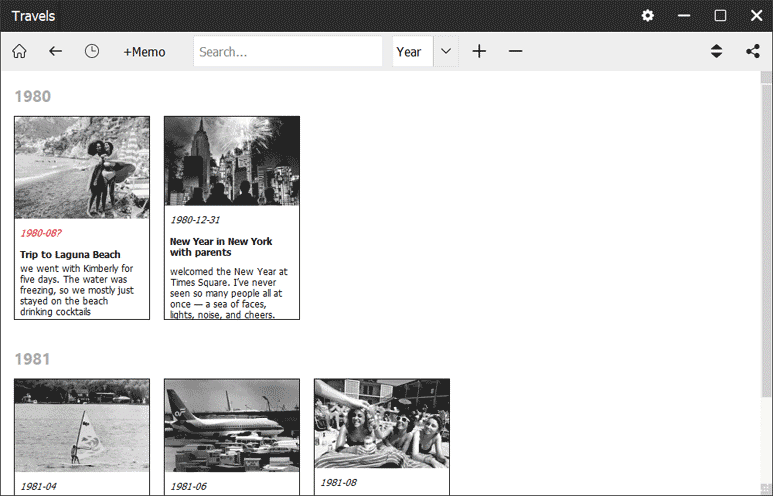Expand the Year grouping dropdown arrow
773x496 pixels.
click(446, 51)
